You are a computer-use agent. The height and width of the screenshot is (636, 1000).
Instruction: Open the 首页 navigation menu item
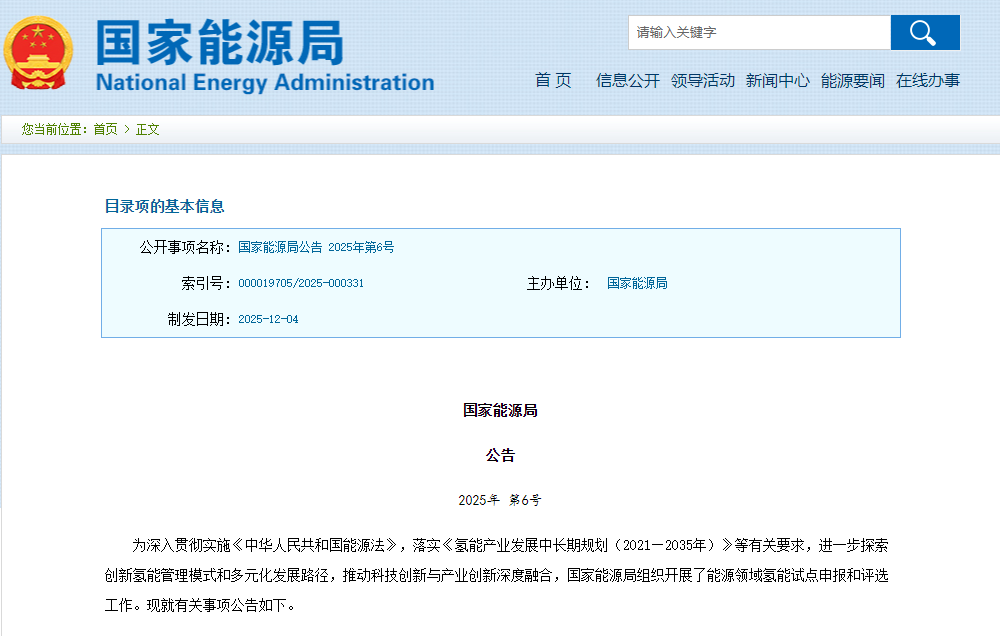tap(553, 81)
